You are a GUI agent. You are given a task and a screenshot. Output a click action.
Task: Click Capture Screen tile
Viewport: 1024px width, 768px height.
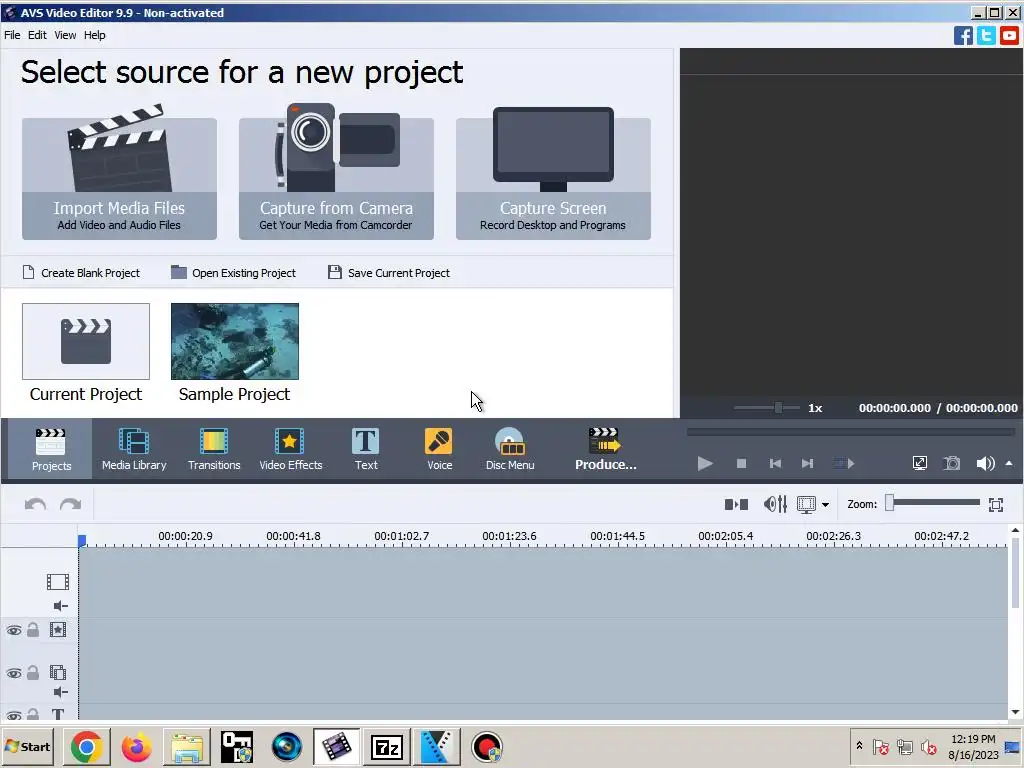pyautogui.click(x=553, y=178)
